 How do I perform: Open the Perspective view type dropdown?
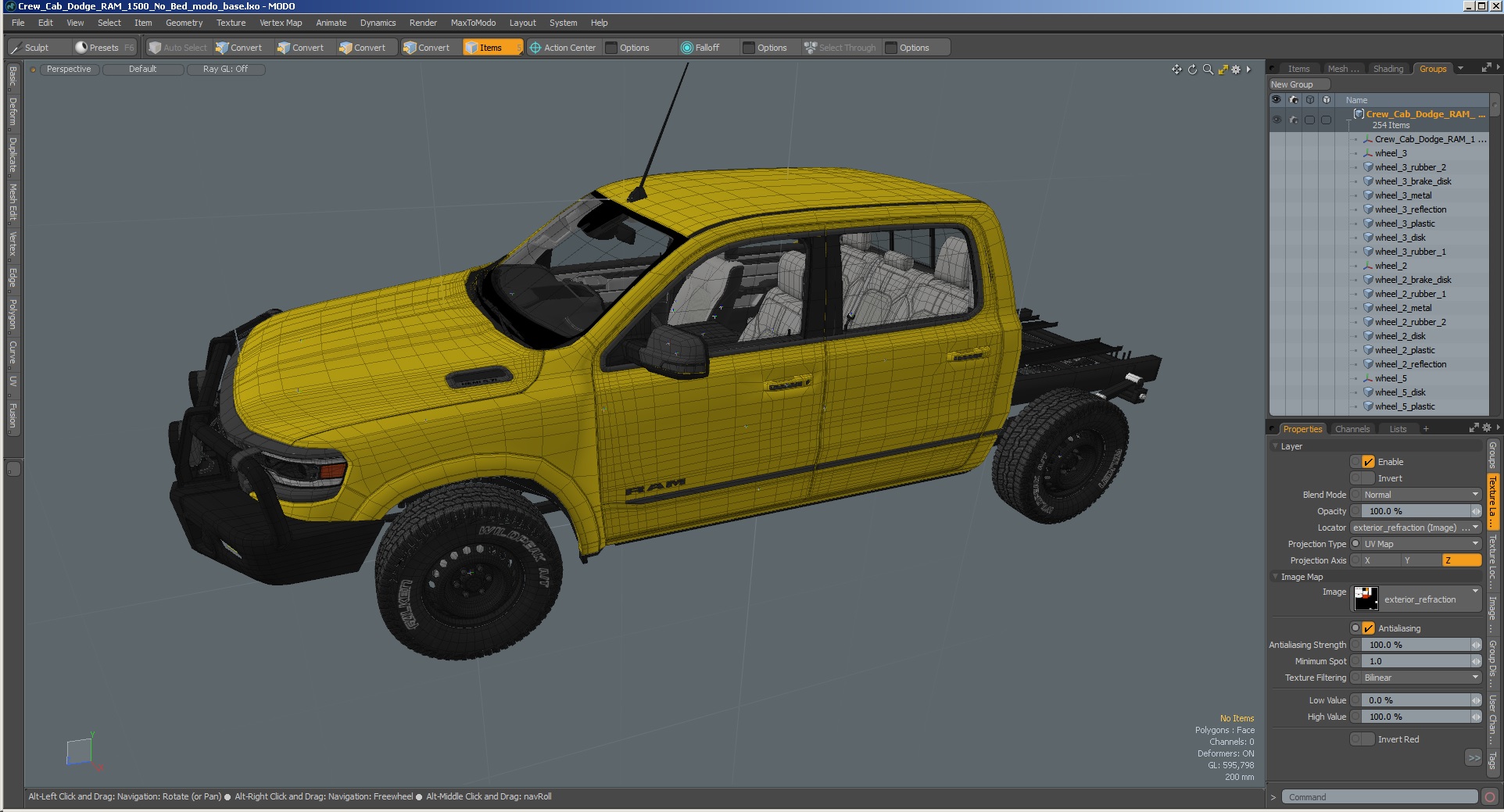[x=69, y=70]
